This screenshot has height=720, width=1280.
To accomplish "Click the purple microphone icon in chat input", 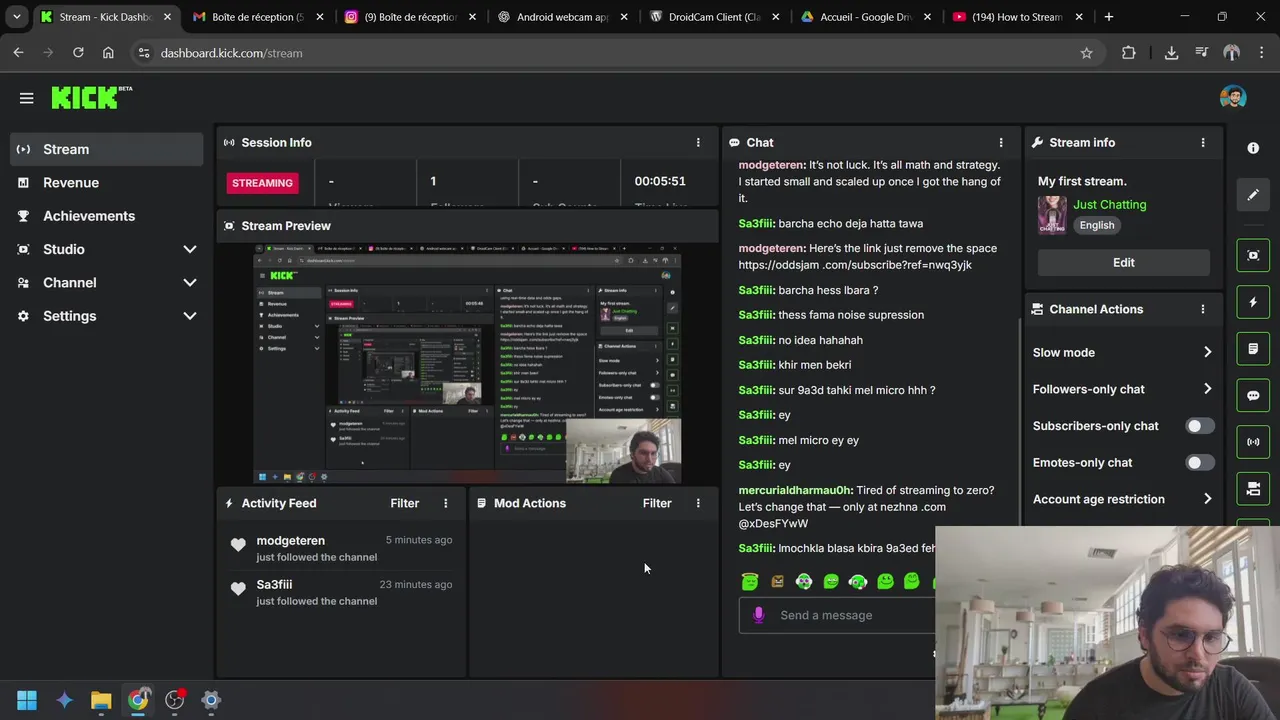I will 758,615.
